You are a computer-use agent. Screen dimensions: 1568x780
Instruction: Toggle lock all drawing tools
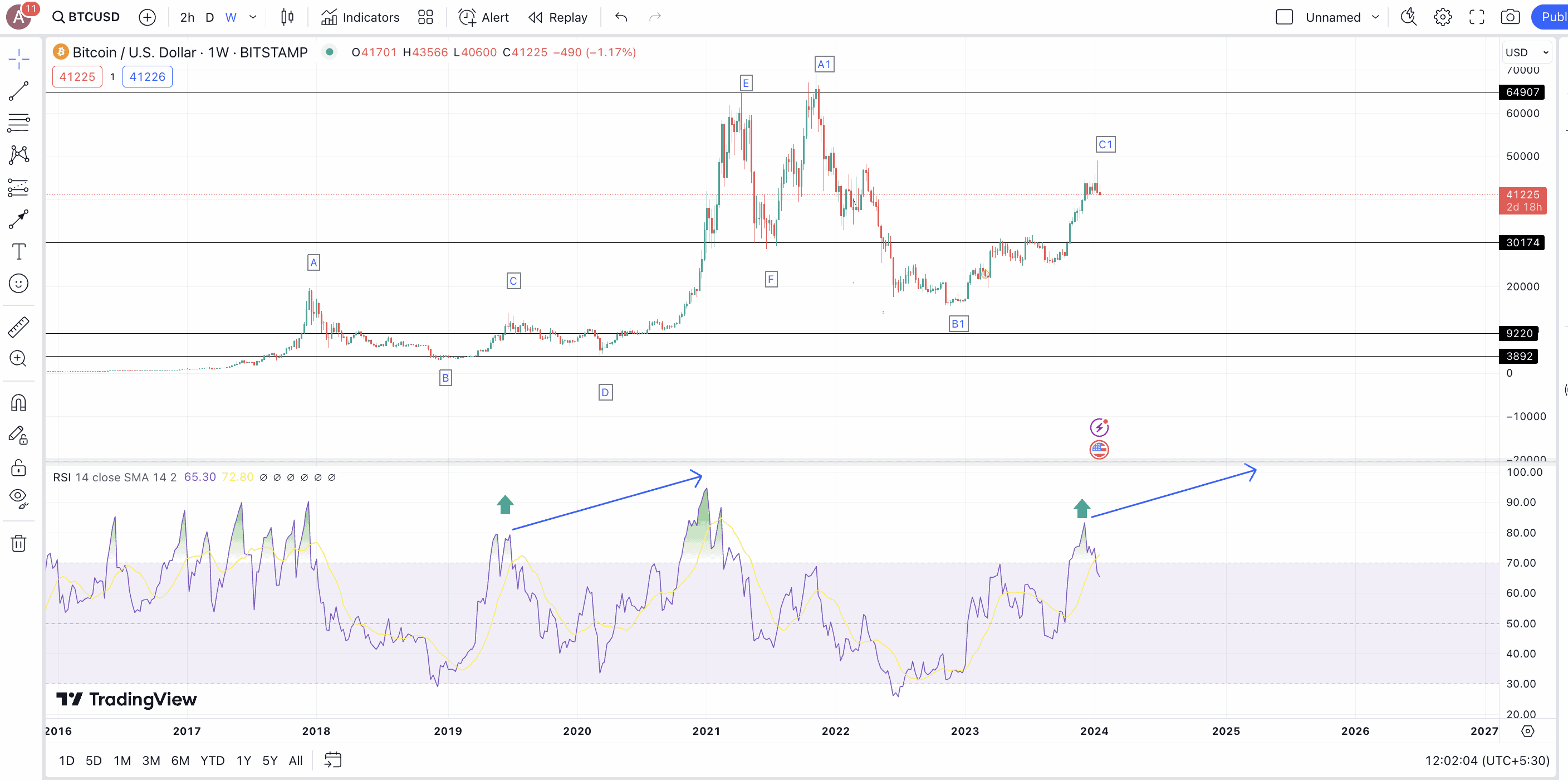[18, 467]
